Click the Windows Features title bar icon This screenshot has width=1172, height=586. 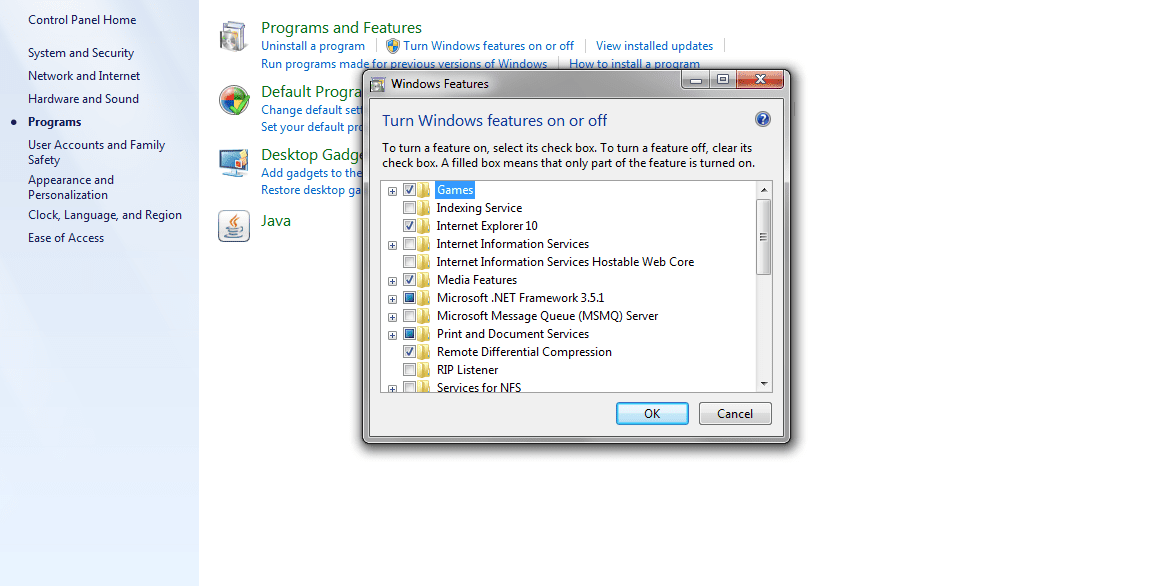[x=378, y=84]
